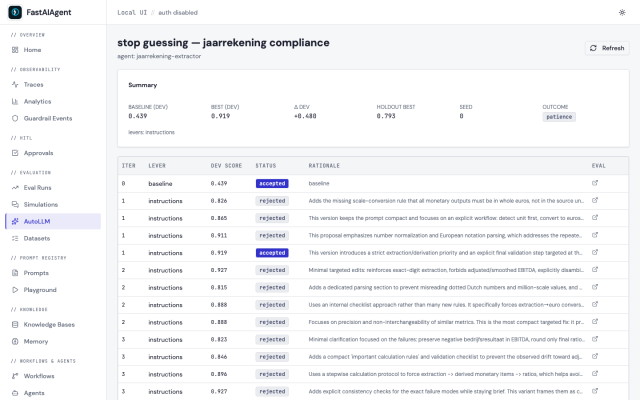This screenshot has width=640, height=400.
Task: Click the Playground play icon
Action: (x=15, y=290)
